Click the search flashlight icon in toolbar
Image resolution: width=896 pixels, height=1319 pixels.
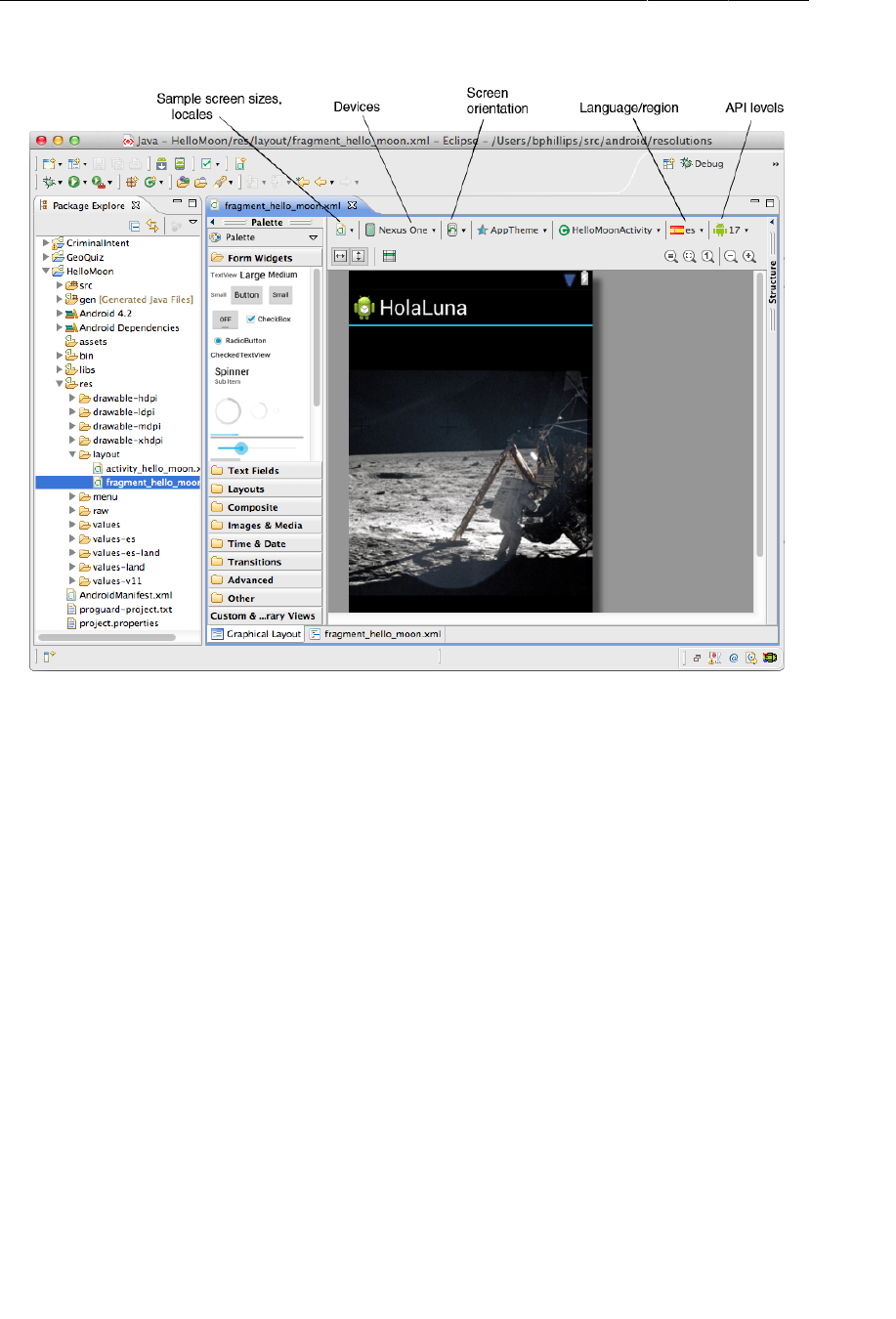tap(222, 182)
